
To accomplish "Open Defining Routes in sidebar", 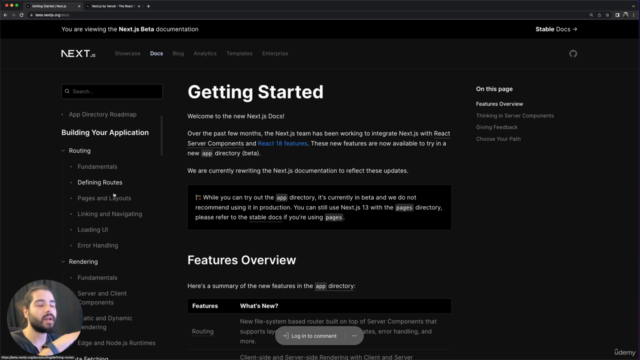I will click(x=100, y=182).
